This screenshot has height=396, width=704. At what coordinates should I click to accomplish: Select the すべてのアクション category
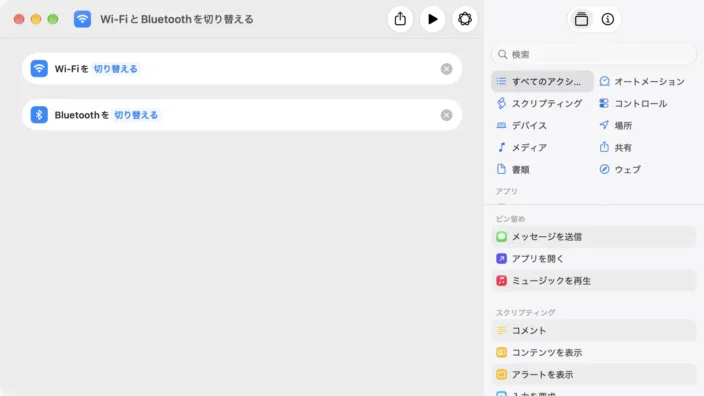[x=542, y=81]
